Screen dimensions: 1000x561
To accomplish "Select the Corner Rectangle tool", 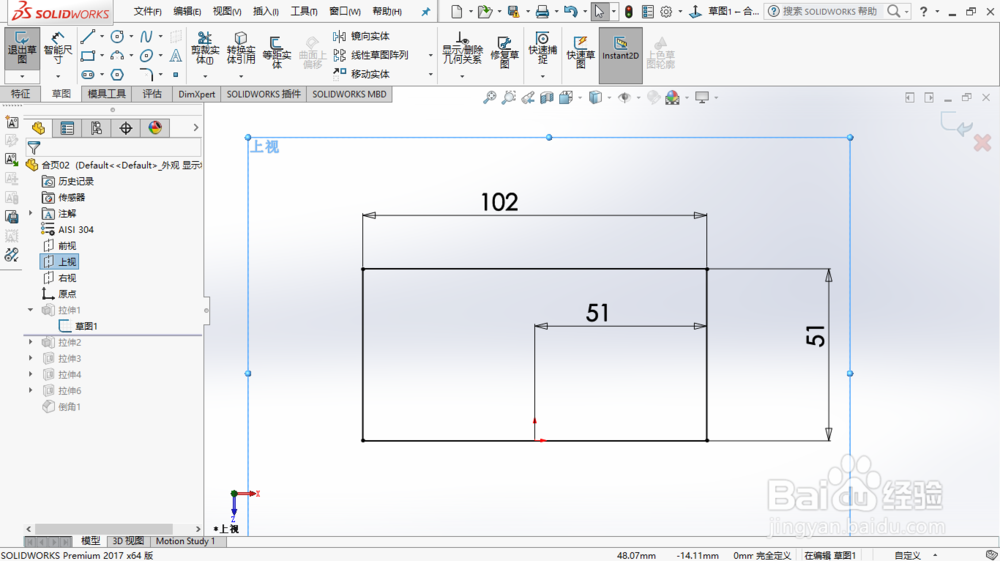I will [x=88, y=55].
